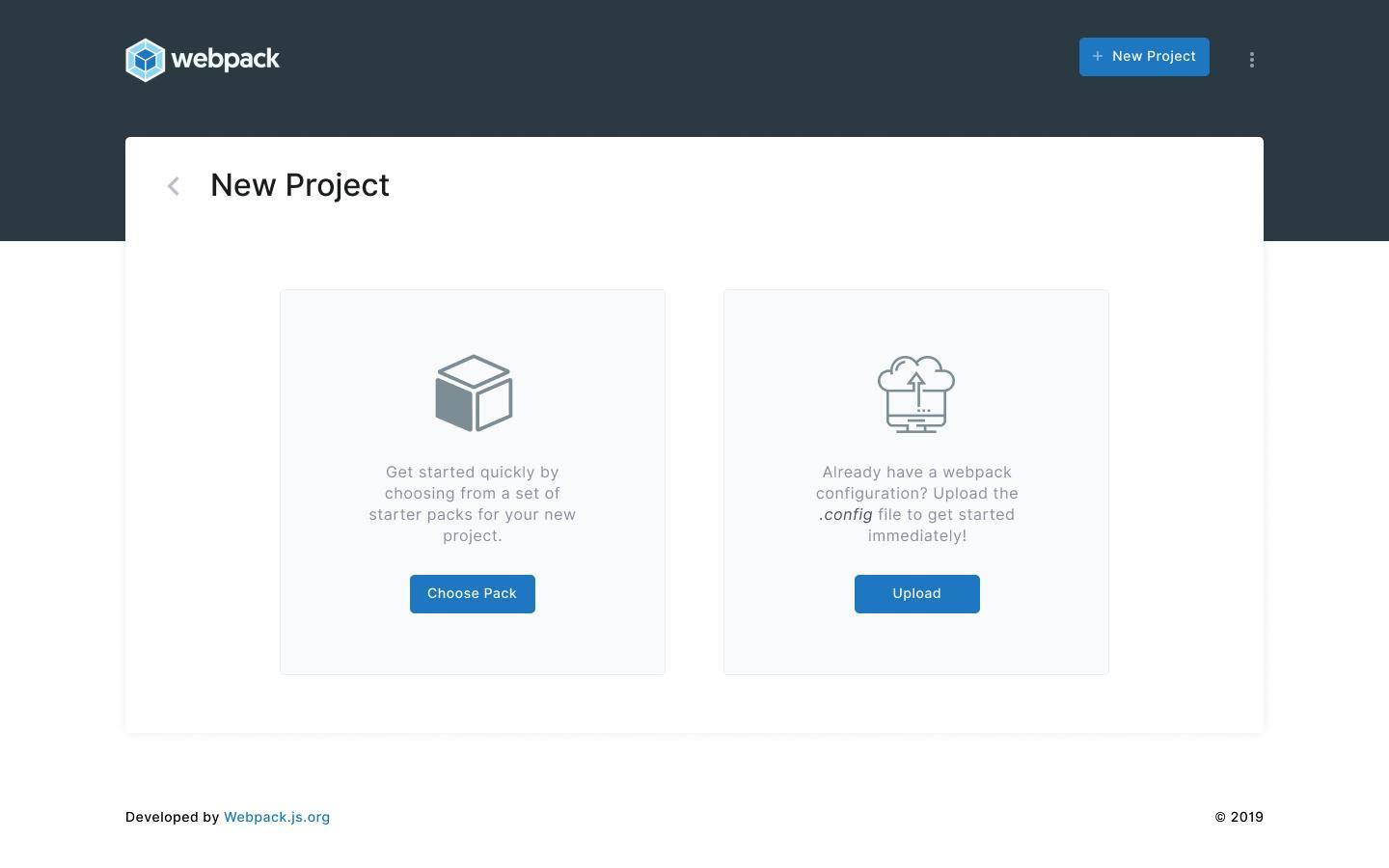This screenshot has width=1389, height=868.
Task: Click the webpack wordmark text in header
Action: [226, 60]
